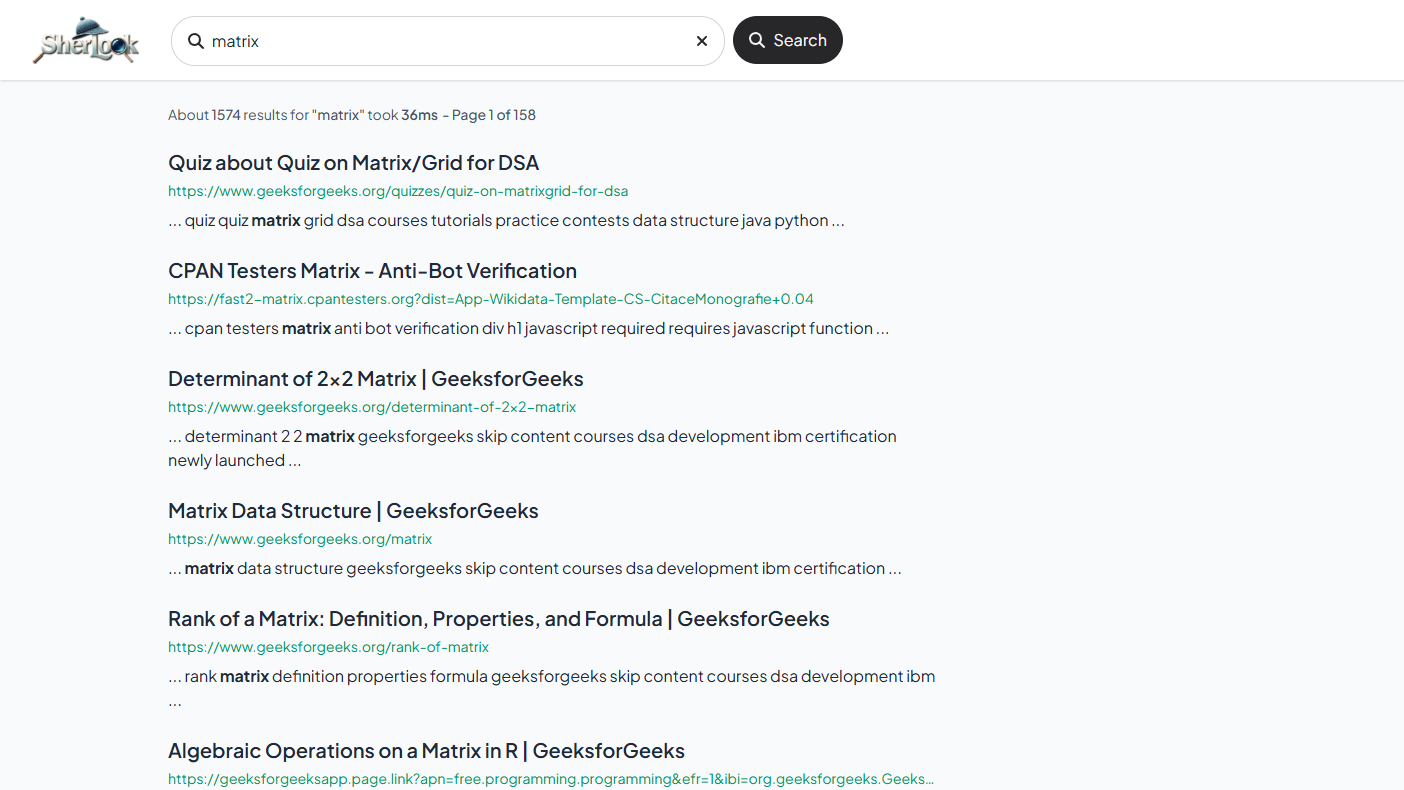This screenshot has width=1404, height=790.
Task: Open "Determinant of 2×2 Matrix" result
Action: (x=375, y=379)
